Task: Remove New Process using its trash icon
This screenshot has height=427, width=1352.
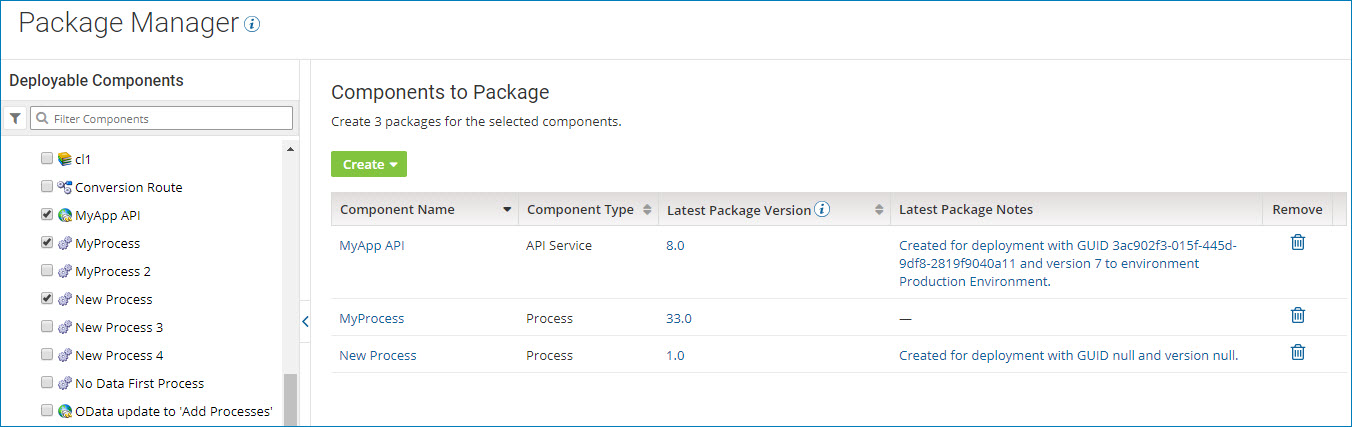Action: coord(1297,352)
